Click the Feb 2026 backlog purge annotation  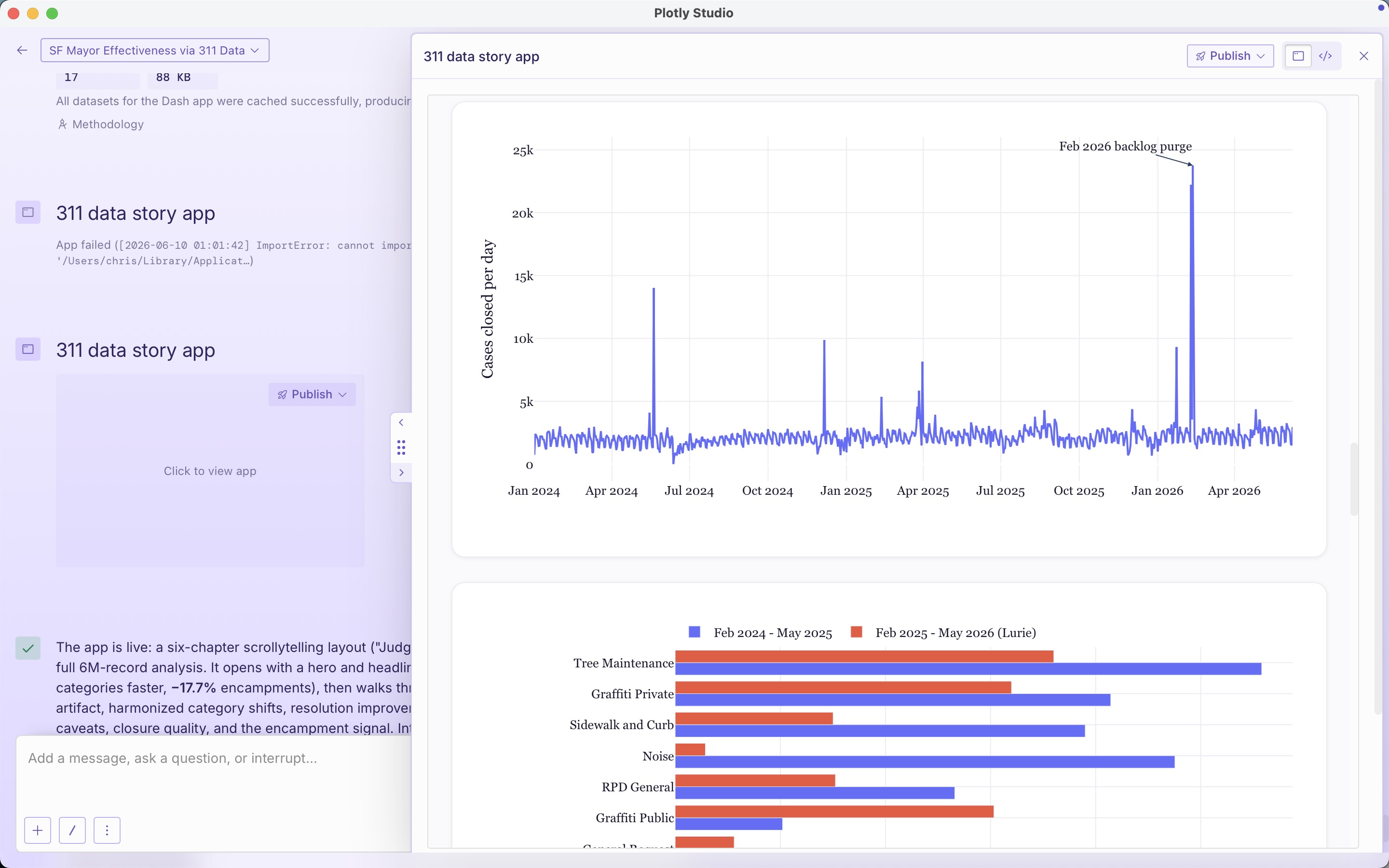(x=1125, y=147)
